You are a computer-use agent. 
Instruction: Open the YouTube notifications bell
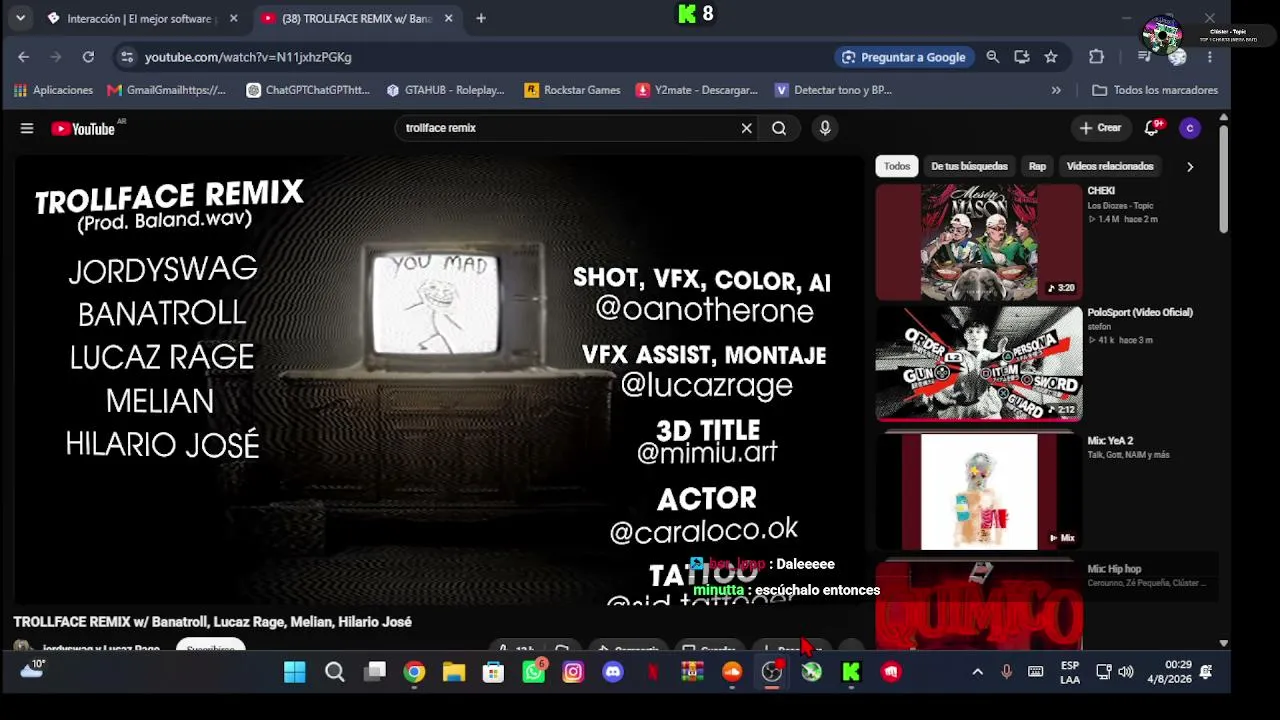1152,128
